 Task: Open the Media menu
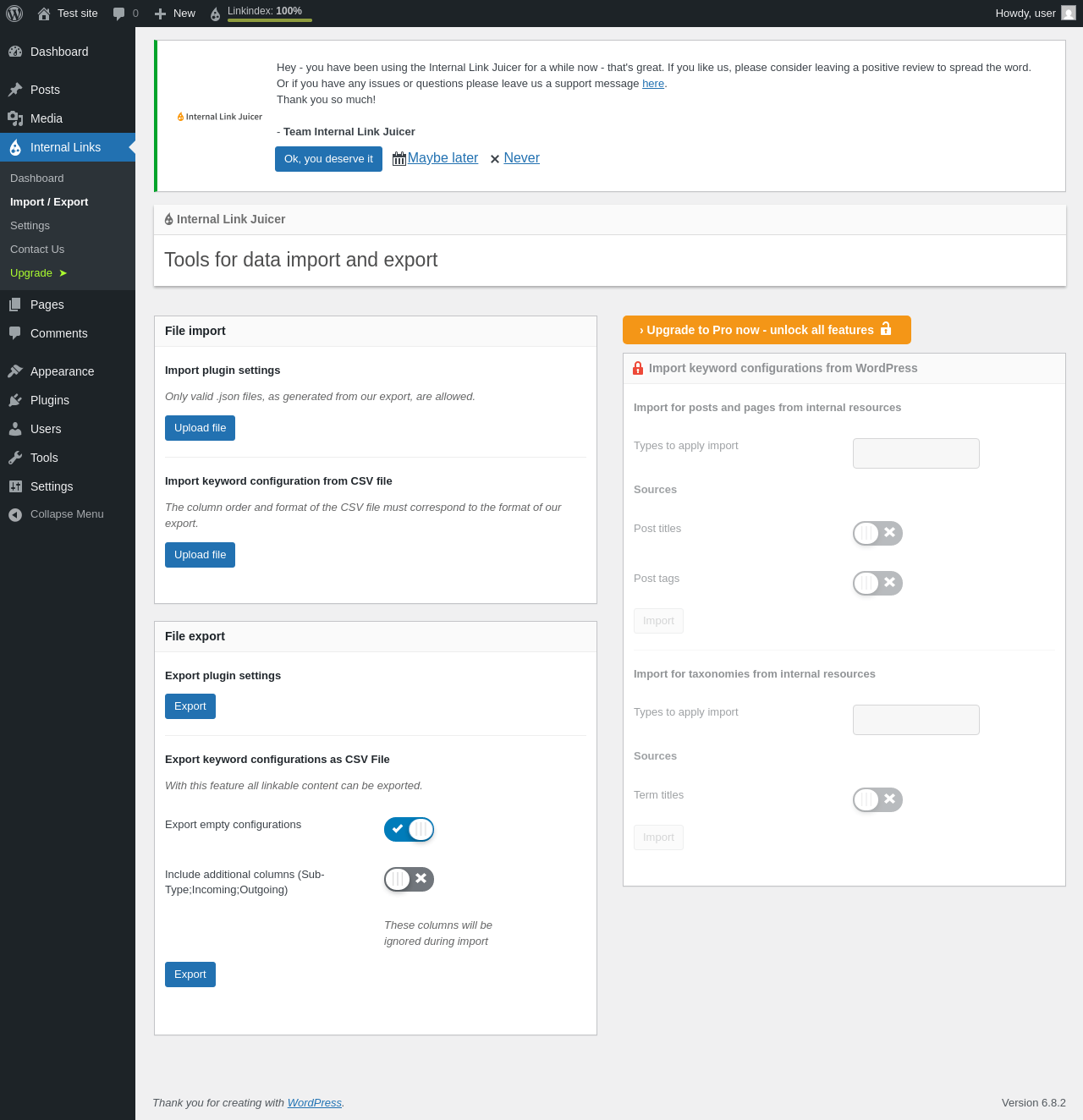pos(68,118)
